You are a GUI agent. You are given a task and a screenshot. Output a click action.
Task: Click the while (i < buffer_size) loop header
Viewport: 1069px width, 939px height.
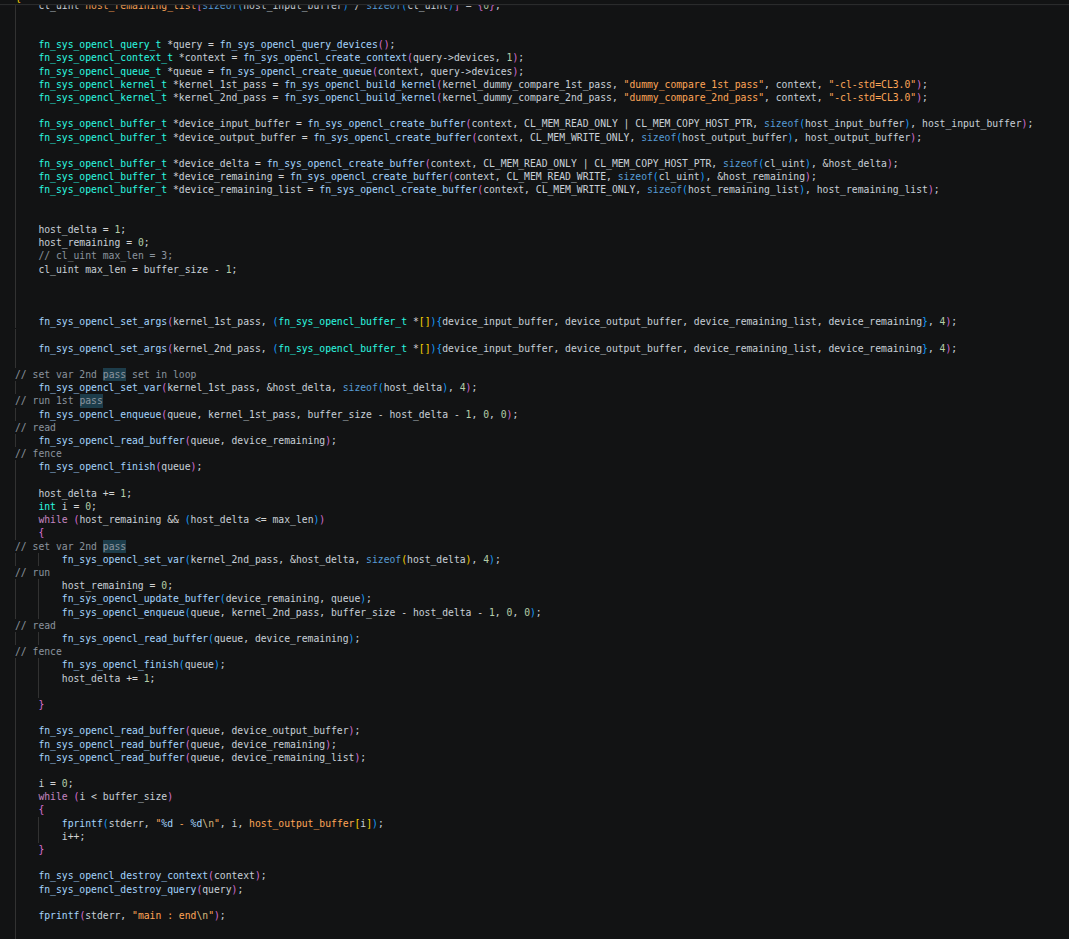point(106,796)
